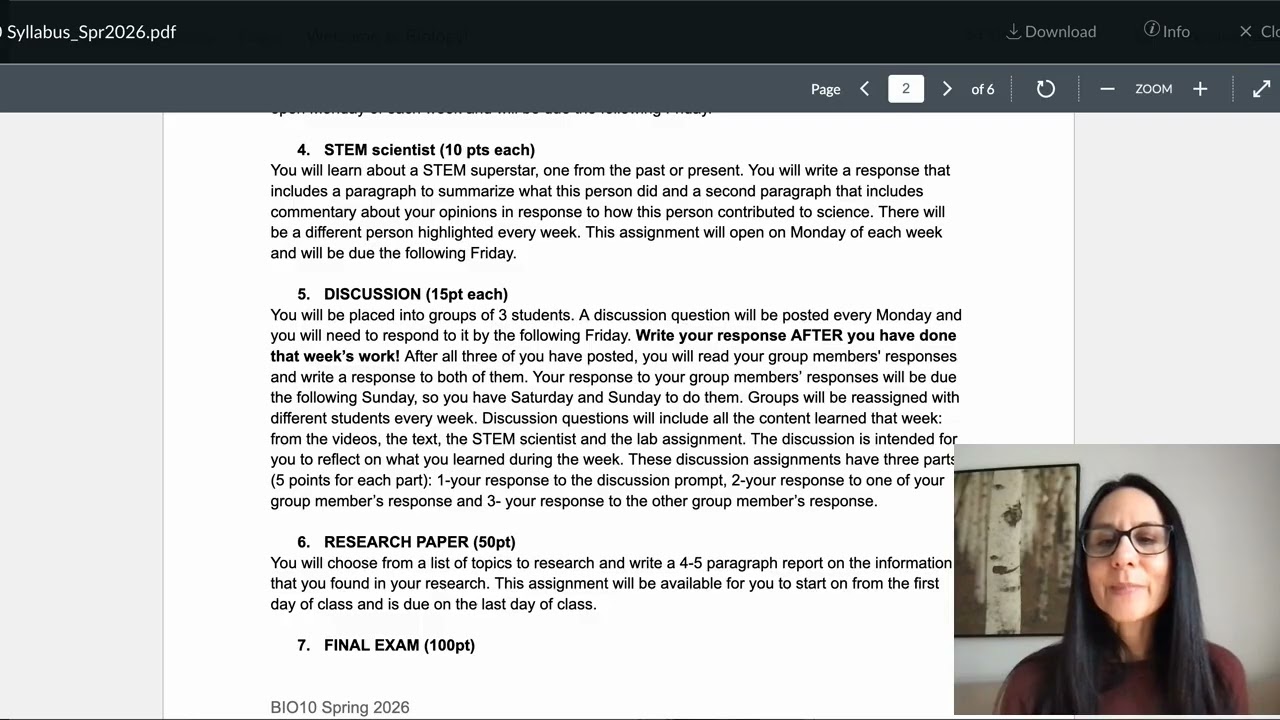Click the 'FINAL EXAM (100pt)' heading
1280x720 pixels.
399,645
